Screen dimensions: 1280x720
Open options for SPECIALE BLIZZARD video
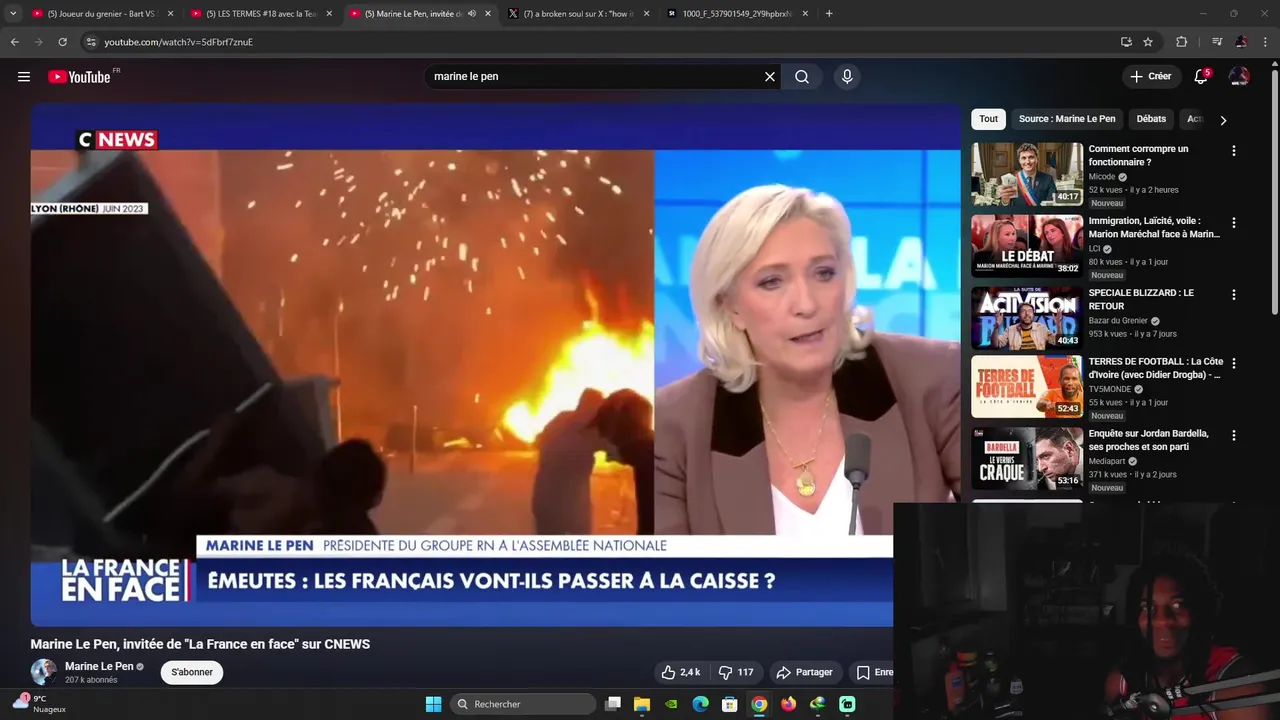tap(1233, 295)
